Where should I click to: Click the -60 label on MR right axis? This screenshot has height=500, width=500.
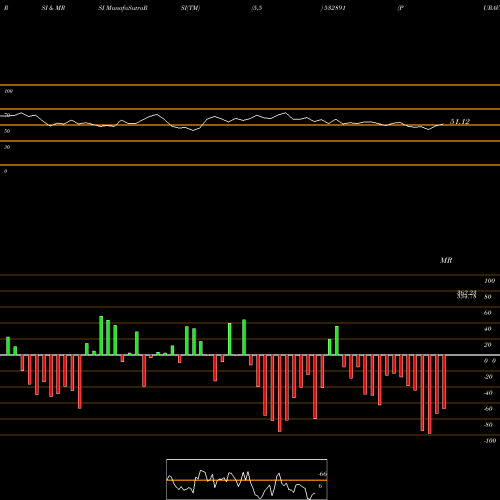488,409
